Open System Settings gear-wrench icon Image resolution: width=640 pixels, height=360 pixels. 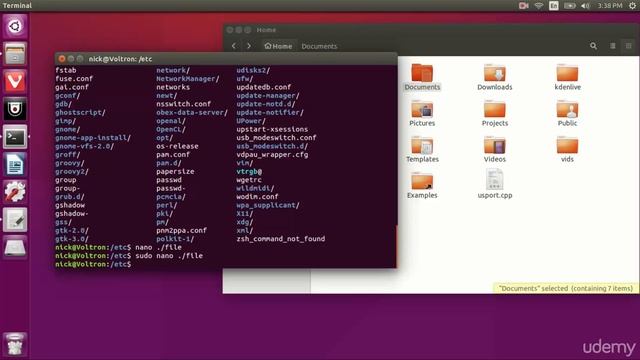[15, 192]
